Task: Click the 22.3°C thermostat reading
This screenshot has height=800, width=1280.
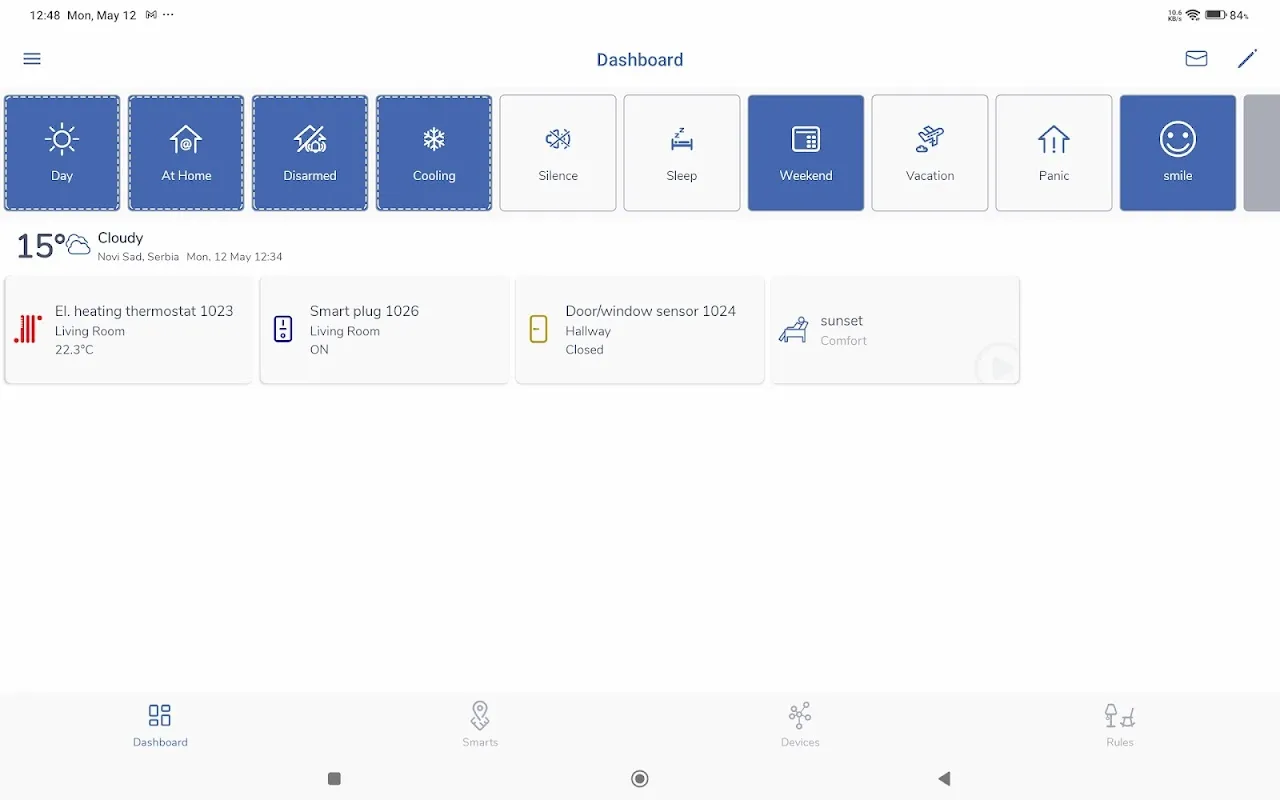Action: (x=74, y=350)
